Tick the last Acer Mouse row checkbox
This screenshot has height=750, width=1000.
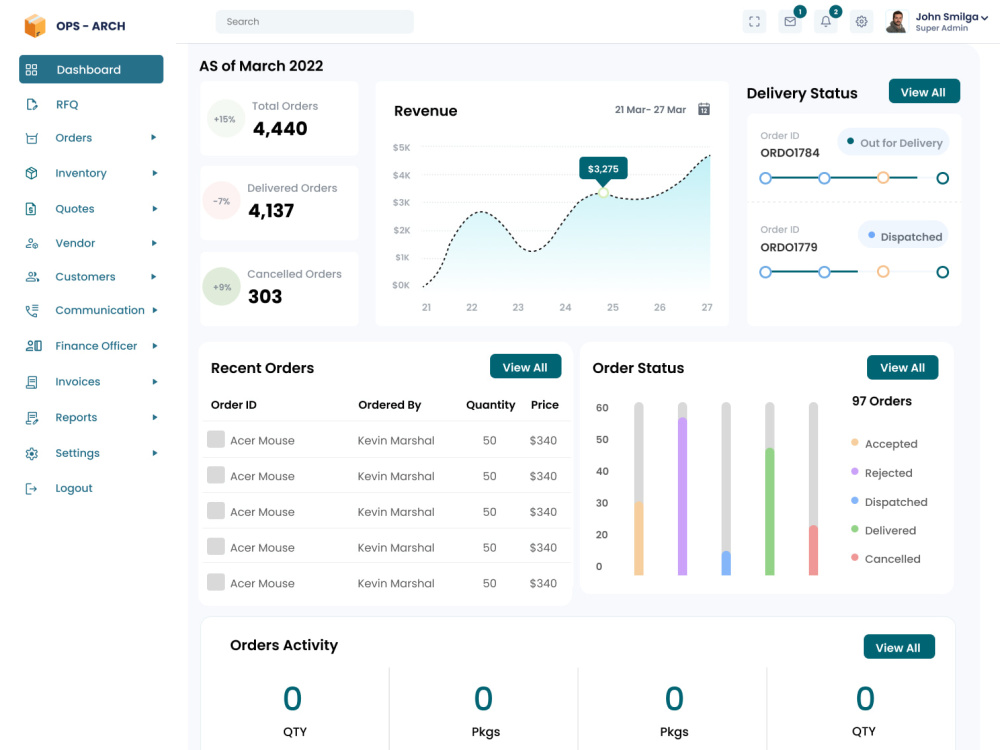coord(216,582)
